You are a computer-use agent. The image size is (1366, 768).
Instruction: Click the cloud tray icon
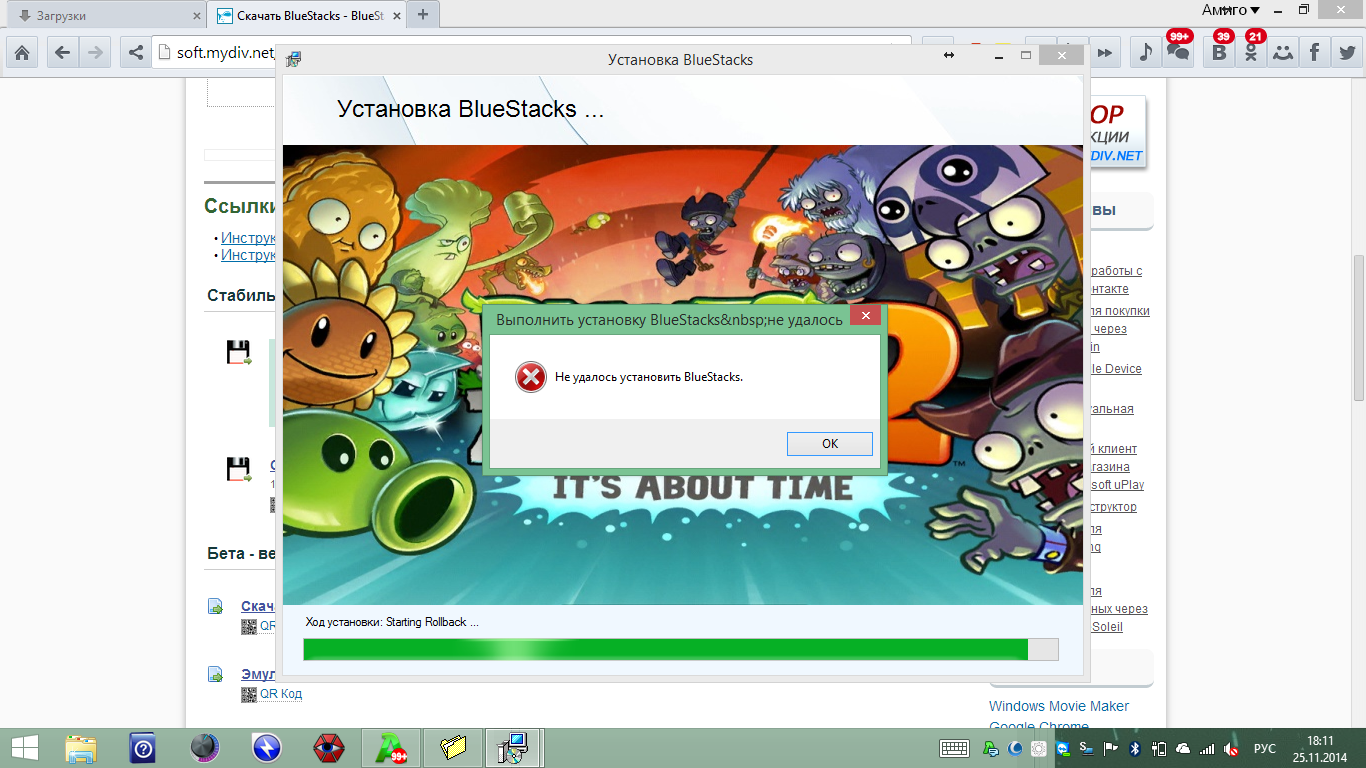1184,748
